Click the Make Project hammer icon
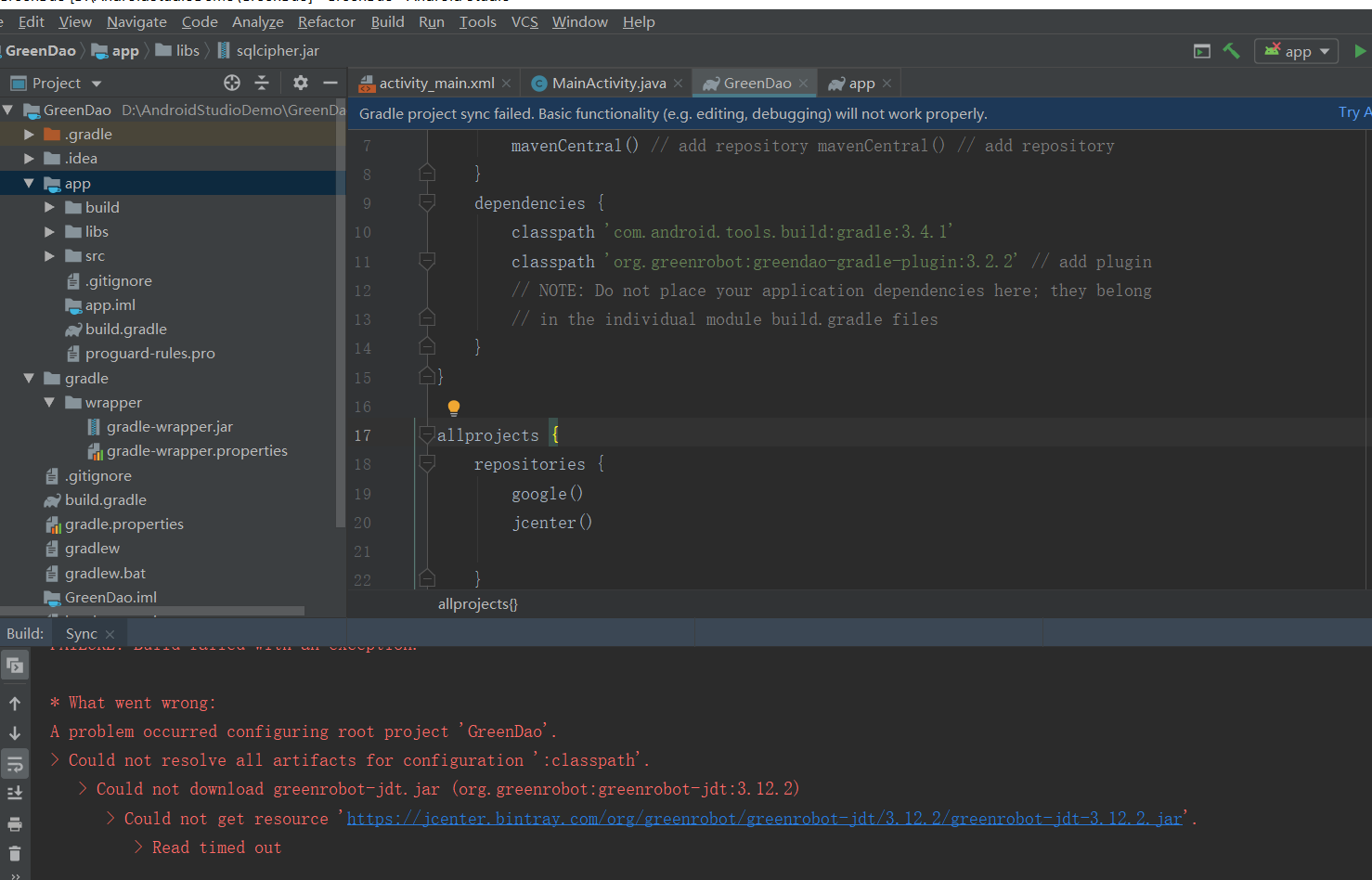The width and height of the screenshot is (1372, 880). point(1231,51)
